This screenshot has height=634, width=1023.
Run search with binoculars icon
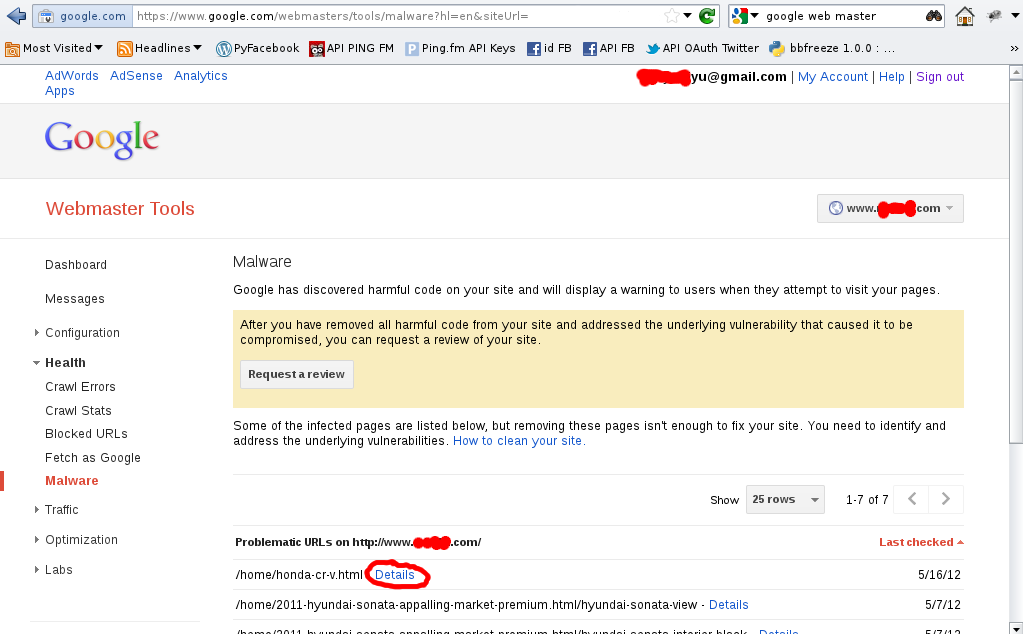click(934, 16)
